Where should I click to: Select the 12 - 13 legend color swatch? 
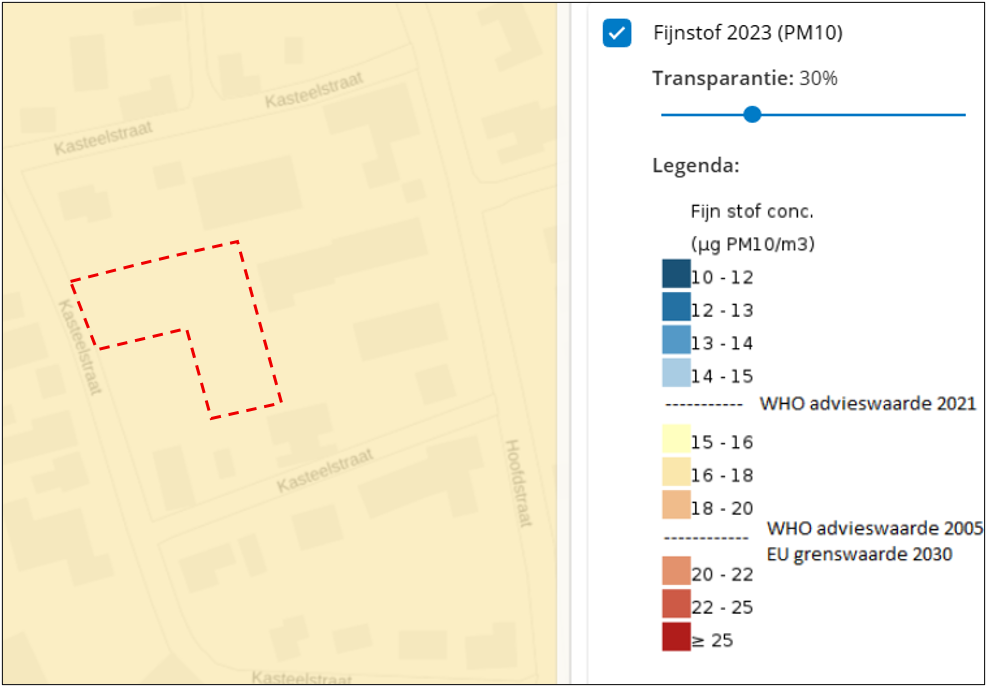(x=676, y=307)
